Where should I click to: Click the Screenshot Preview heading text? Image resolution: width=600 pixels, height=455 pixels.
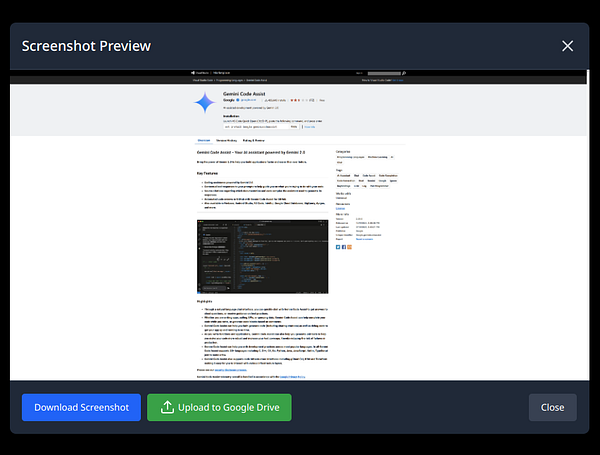[86, 46]
